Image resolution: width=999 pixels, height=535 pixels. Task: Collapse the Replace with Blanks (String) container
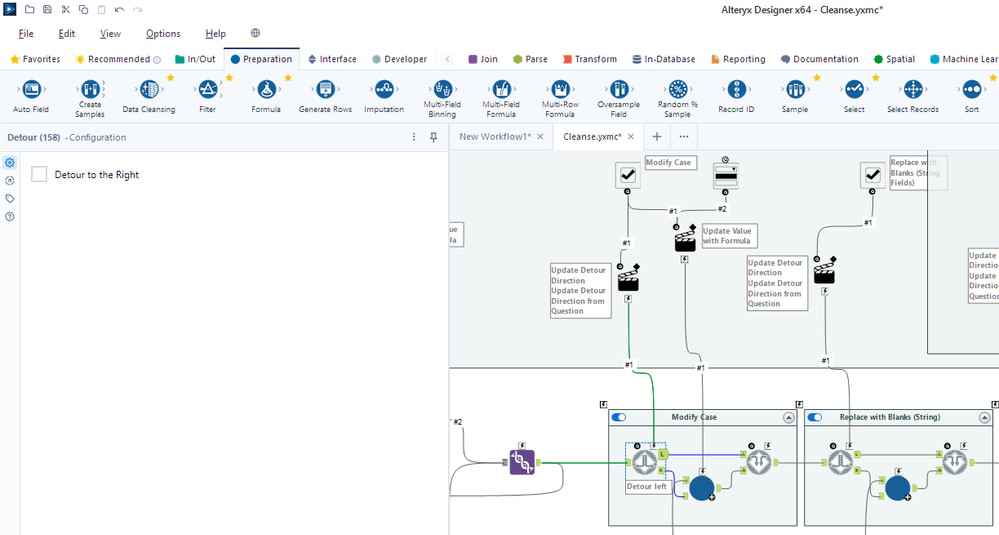click(x=985, y=418)
